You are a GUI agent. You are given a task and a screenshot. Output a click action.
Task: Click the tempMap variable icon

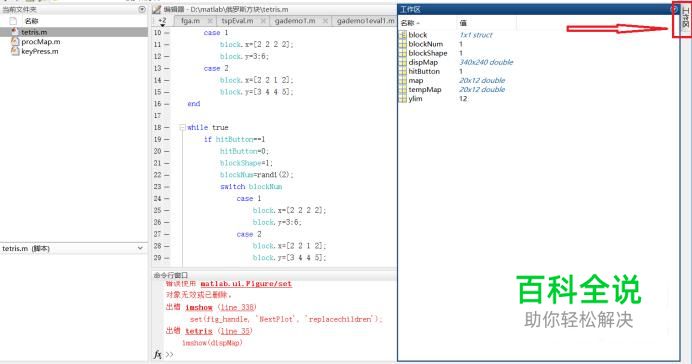click(402, 90)
